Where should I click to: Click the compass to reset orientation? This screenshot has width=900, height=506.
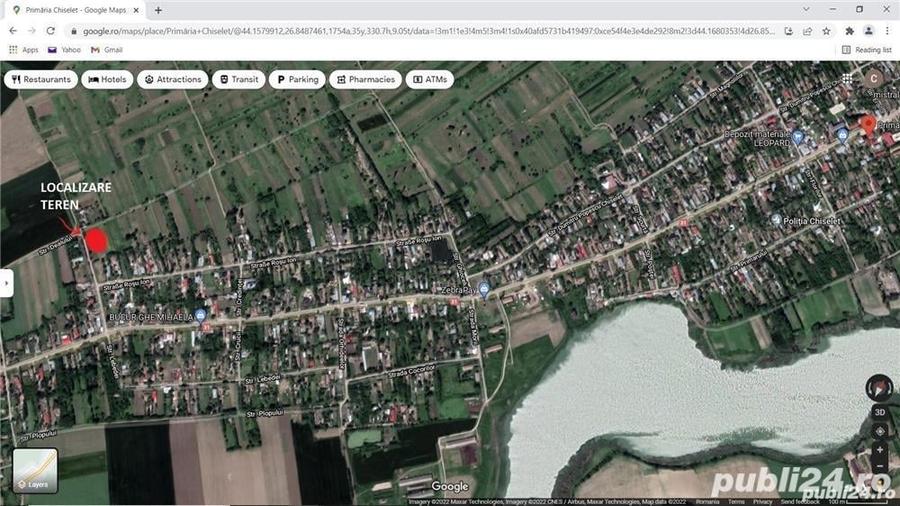point(879,388)
